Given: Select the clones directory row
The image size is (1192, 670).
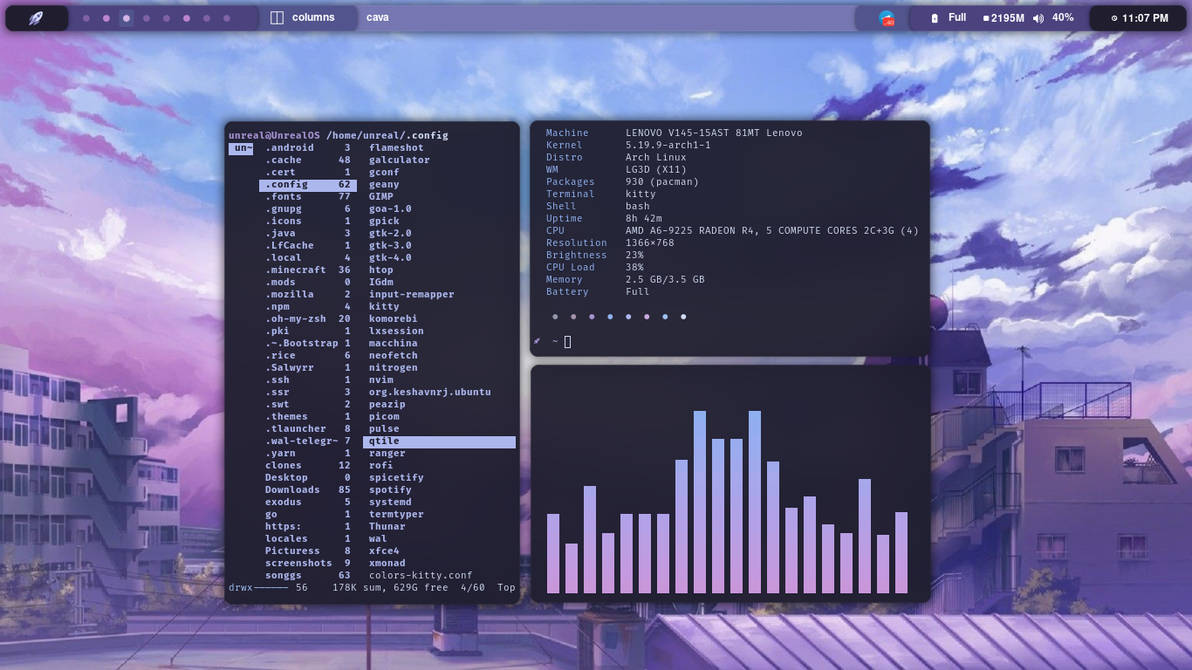Looking at the screenshot, I should point(308,465).
